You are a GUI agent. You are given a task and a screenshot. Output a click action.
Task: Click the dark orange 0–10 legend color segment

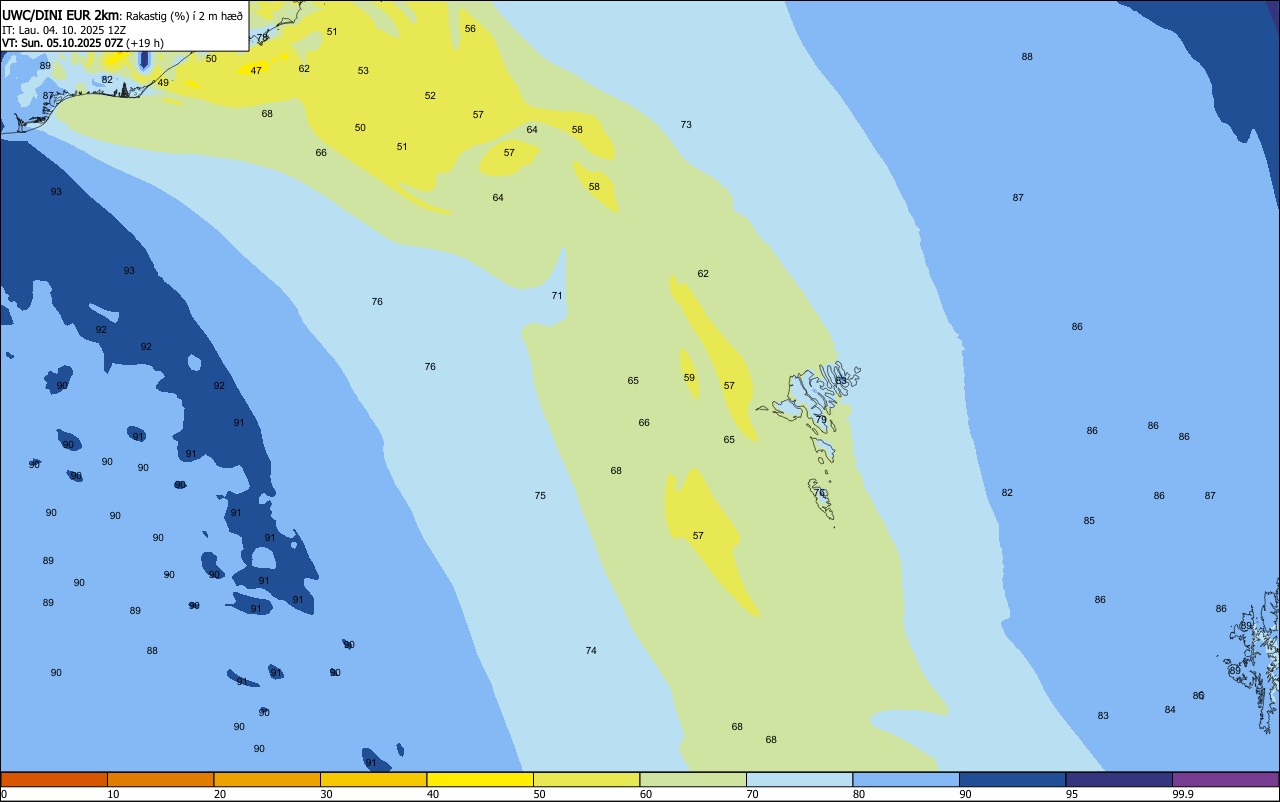click(x=54, y=779)
